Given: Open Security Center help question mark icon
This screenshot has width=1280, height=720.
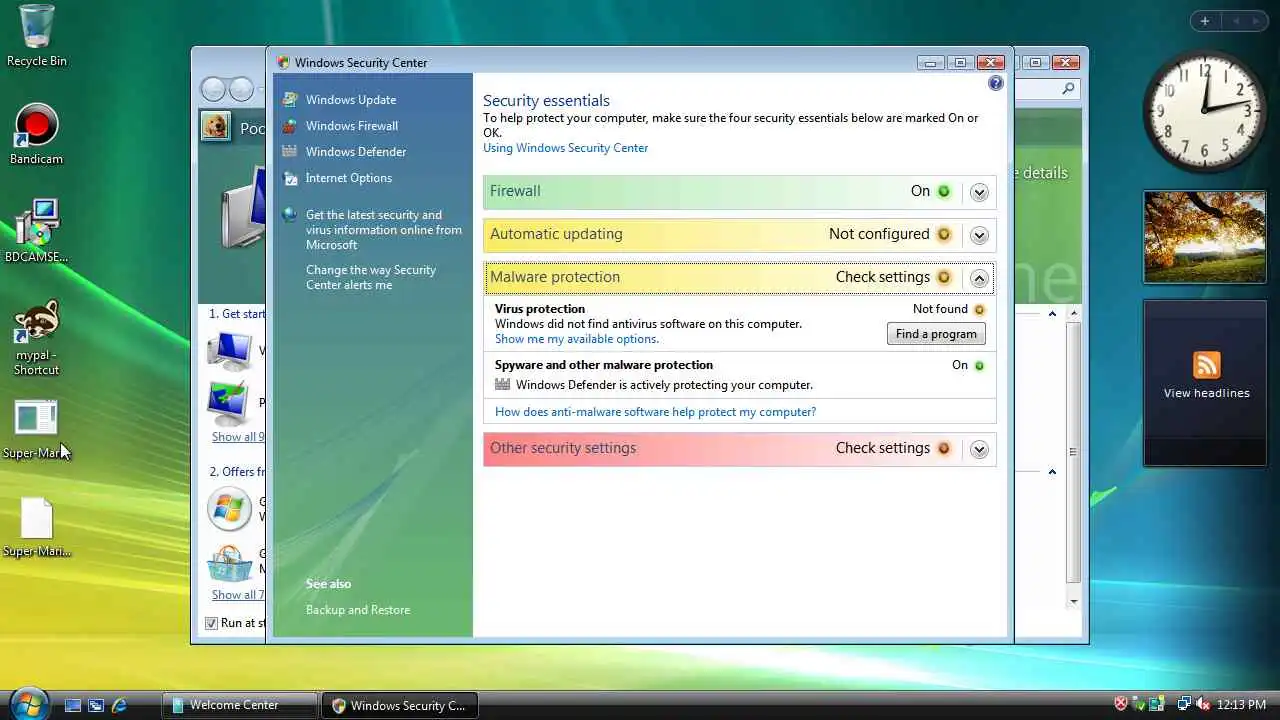Looking at the screenshot, I should 995,83.
